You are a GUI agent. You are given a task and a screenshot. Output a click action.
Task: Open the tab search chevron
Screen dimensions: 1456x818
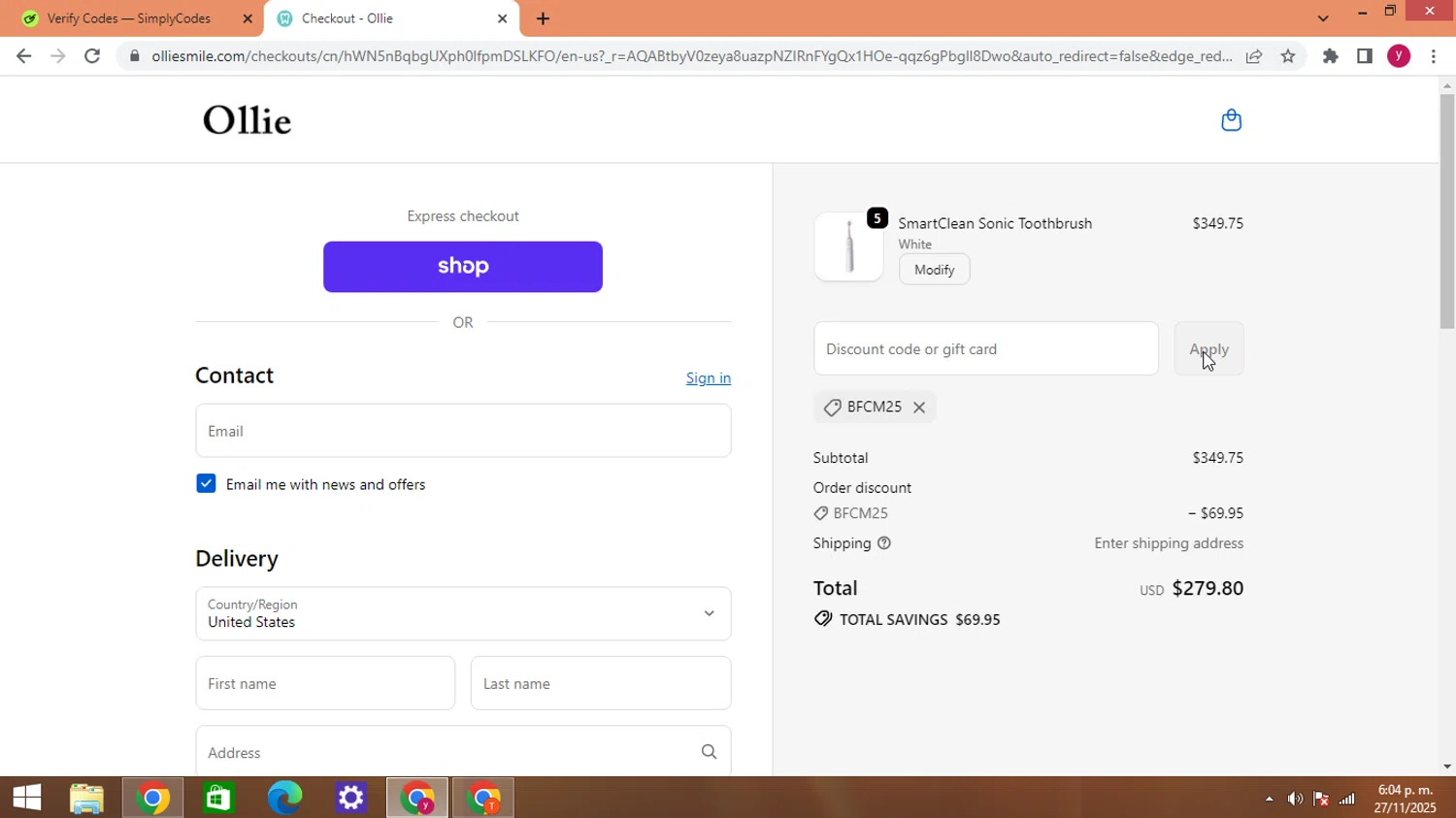click(x=1323, y=18)
